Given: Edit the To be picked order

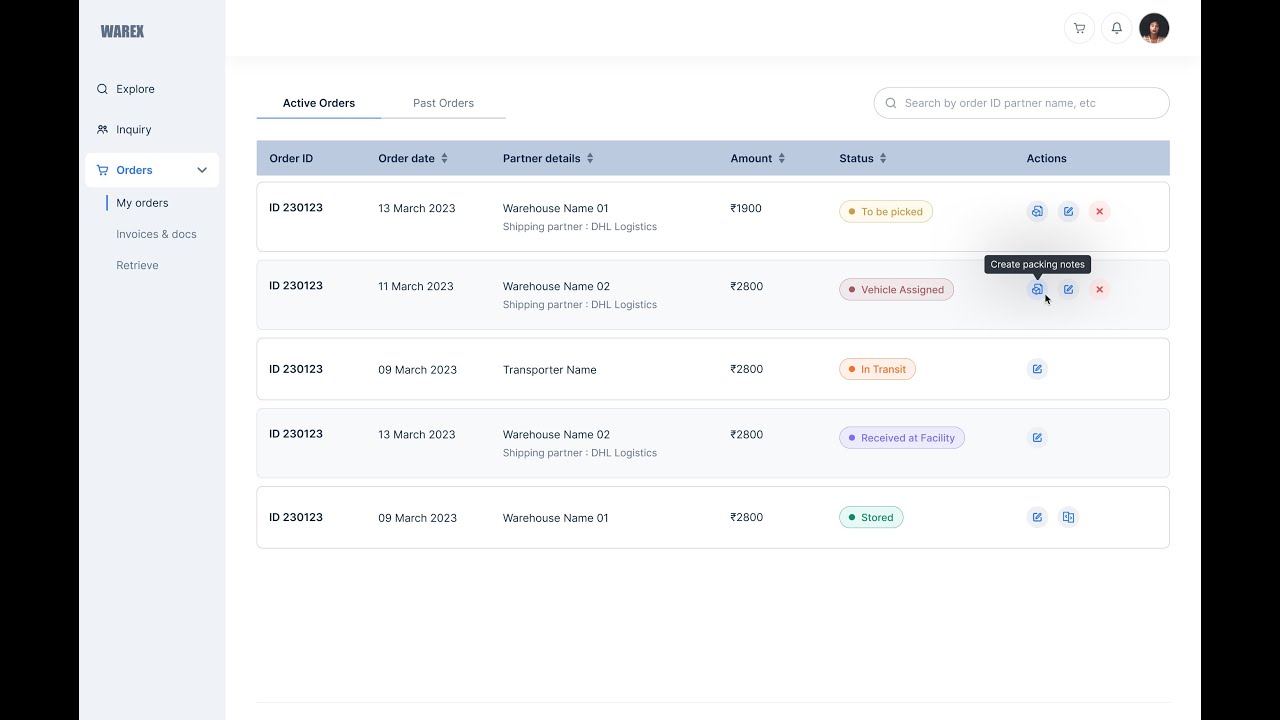Looking at the screenshot, I should (1068, 212).
